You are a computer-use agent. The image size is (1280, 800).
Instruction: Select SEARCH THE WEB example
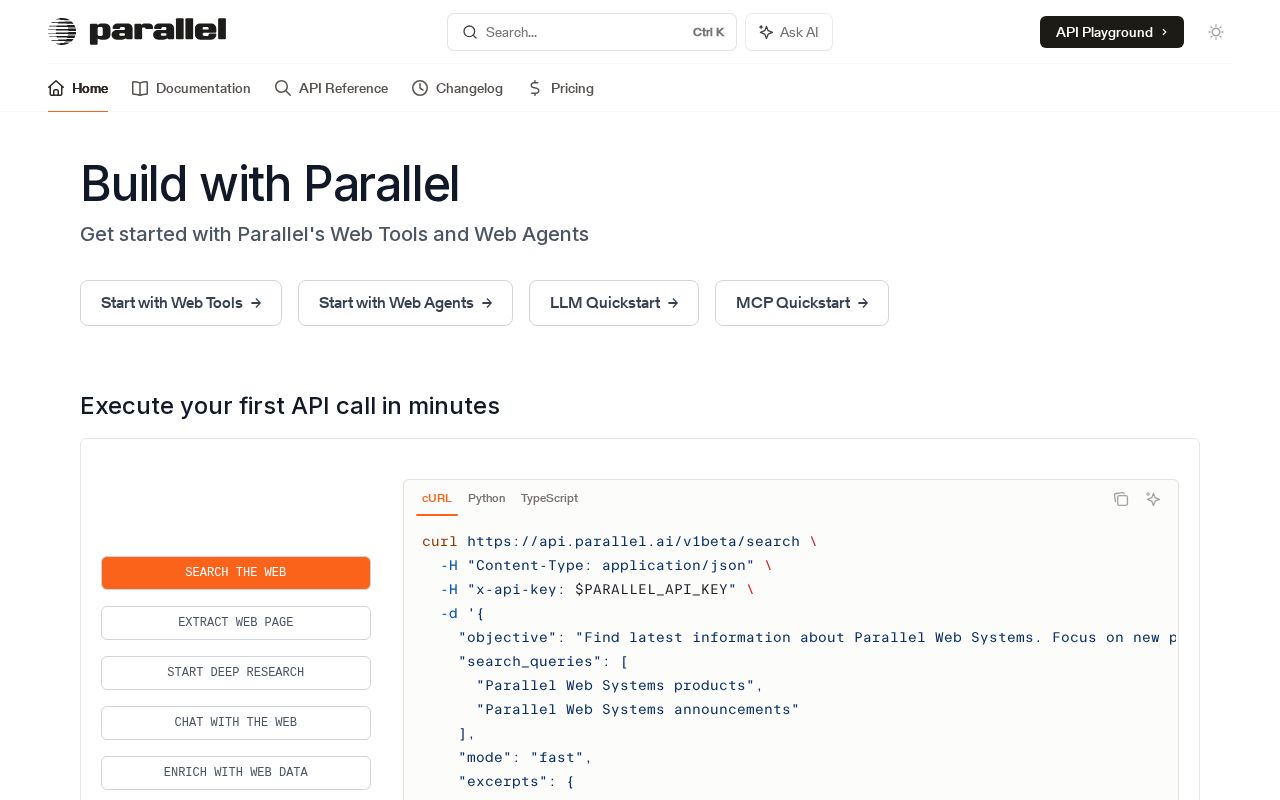pos(236,573)
